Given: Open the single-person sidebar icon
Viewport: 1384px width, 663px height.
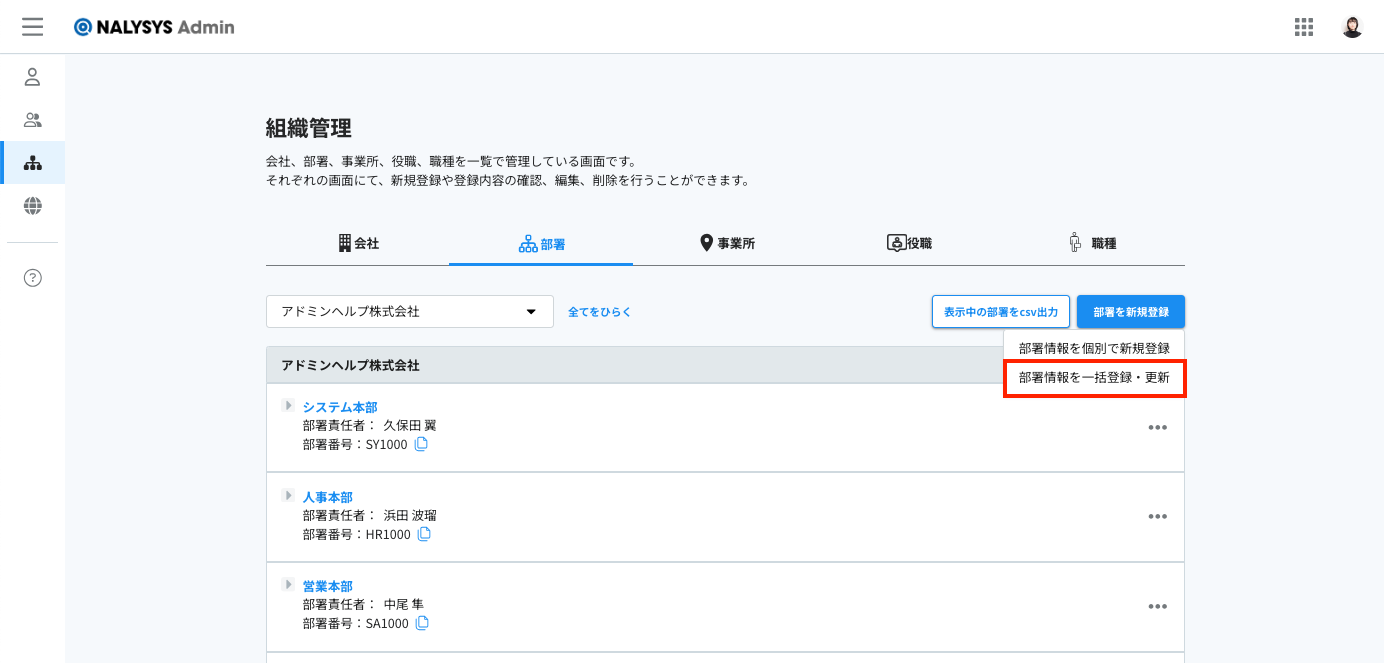Looking at the screenshot, I should point(33,77).
